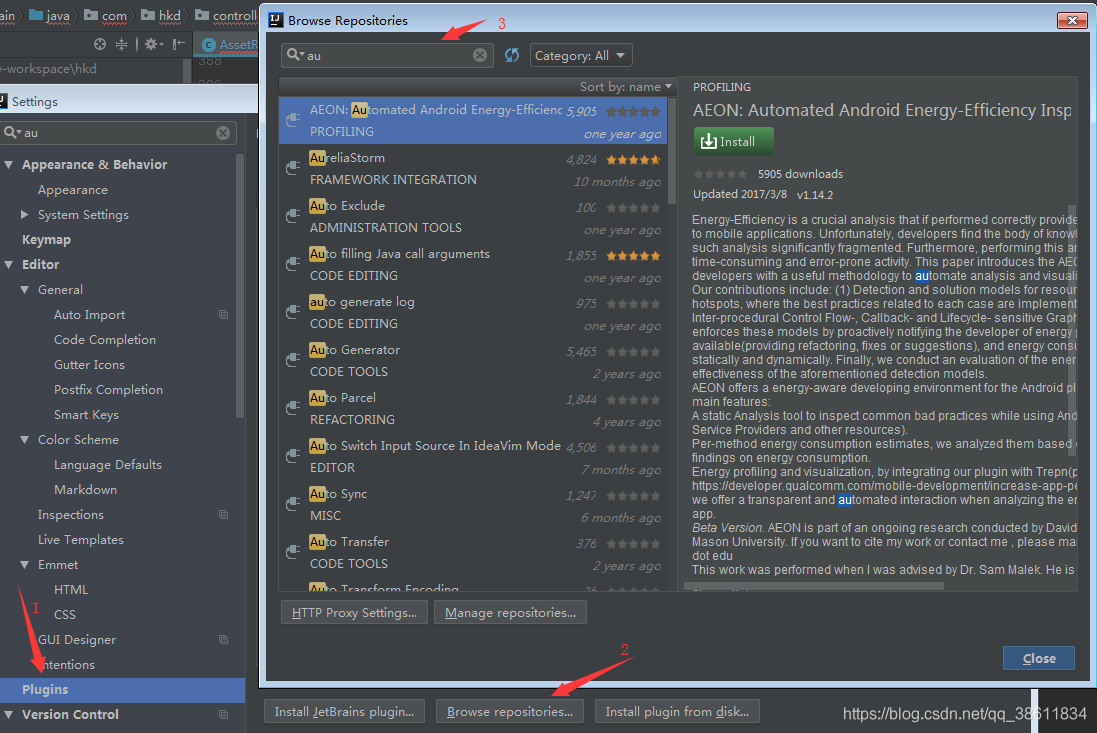Screen dimensions: 1097x733
Task: Select 'Auto Switch Input Source In IdeaVim Mode'
Action: click(473, 457)
